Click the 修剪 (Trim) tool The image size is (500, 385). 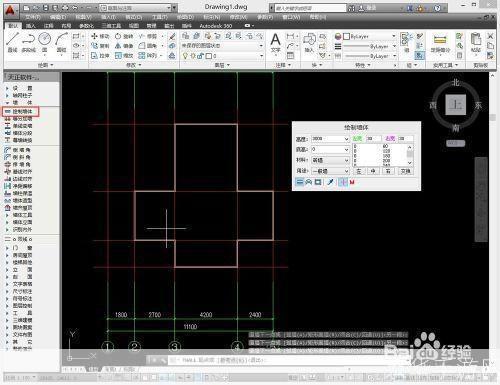pos(147,36)
